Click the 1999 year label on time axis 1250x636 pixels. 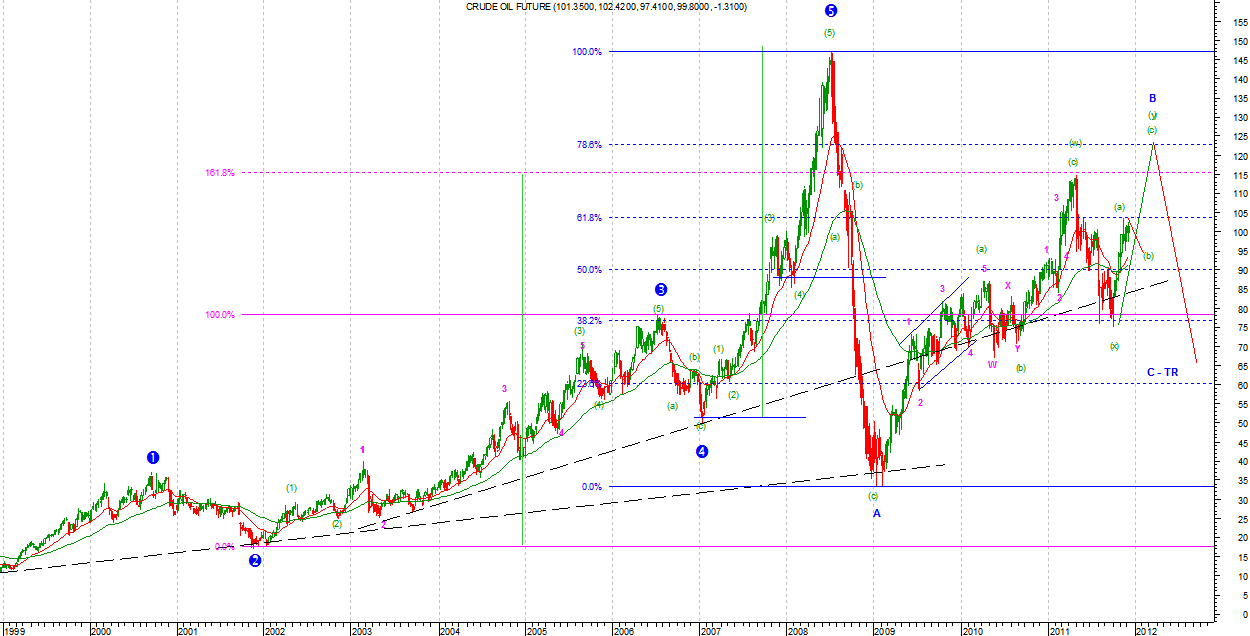pos(14,631)
